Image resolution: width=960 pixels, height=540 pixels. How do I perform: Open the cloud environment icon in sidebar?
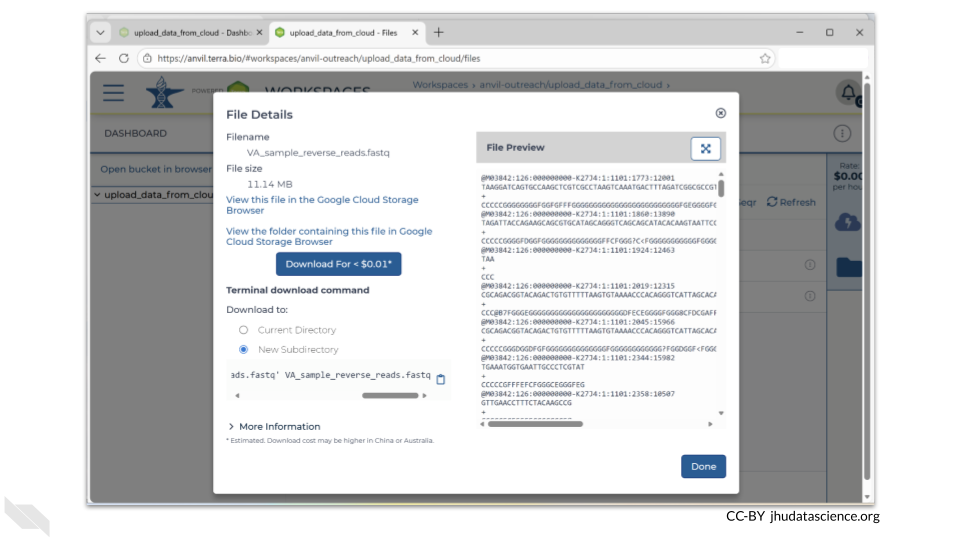848,222
